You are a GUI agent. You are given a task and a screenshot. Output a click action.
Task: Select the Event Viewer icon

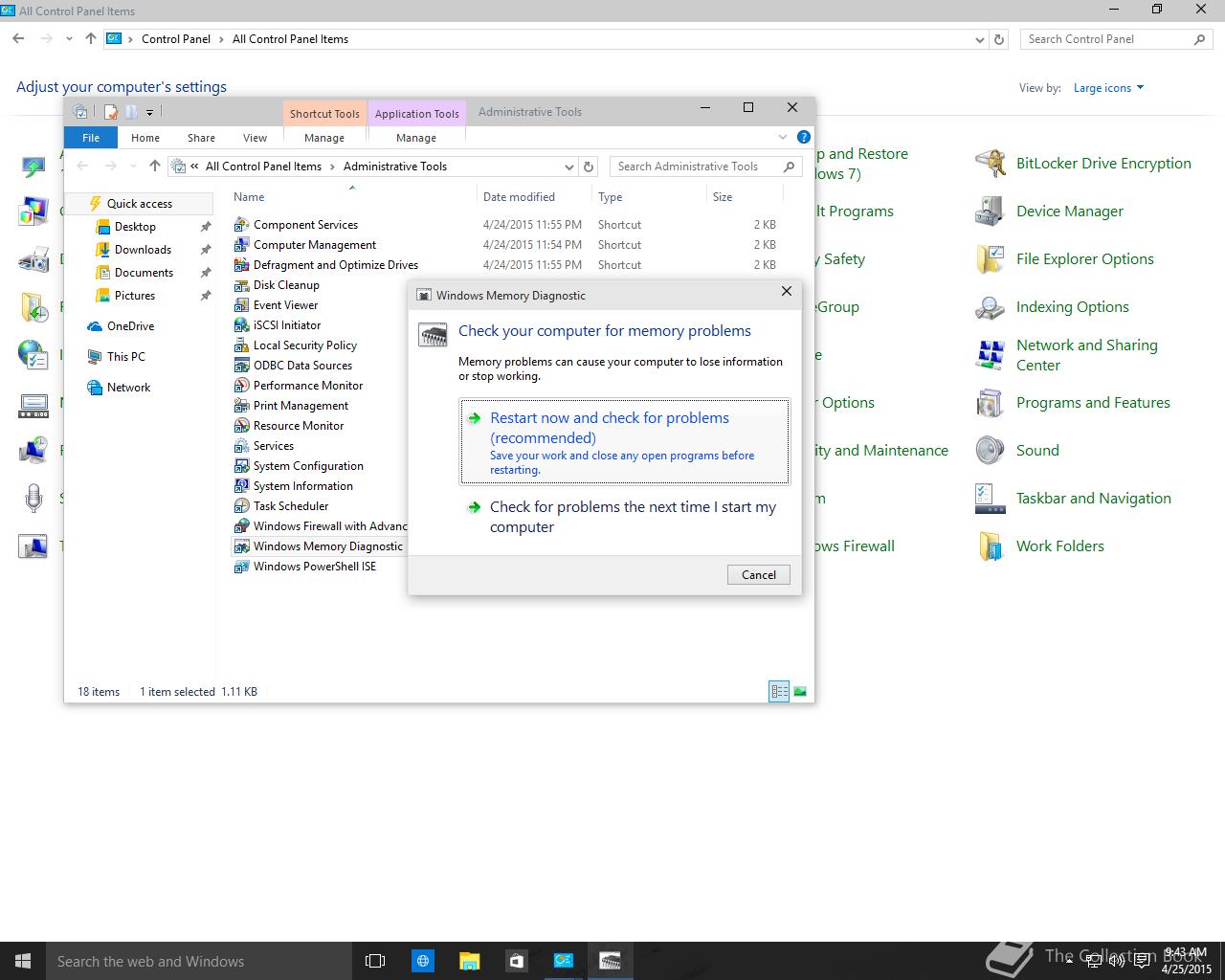[x=241, y=305]
